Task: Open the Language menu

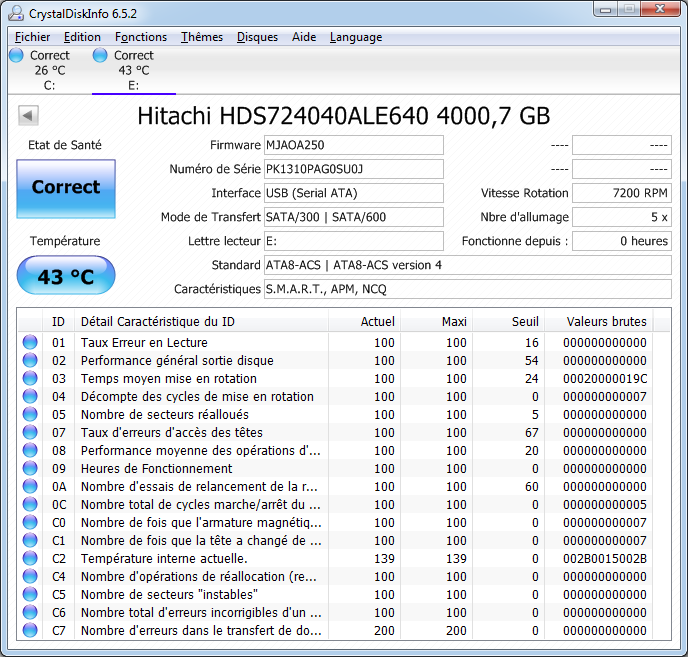Action: (x=356, y=37)
